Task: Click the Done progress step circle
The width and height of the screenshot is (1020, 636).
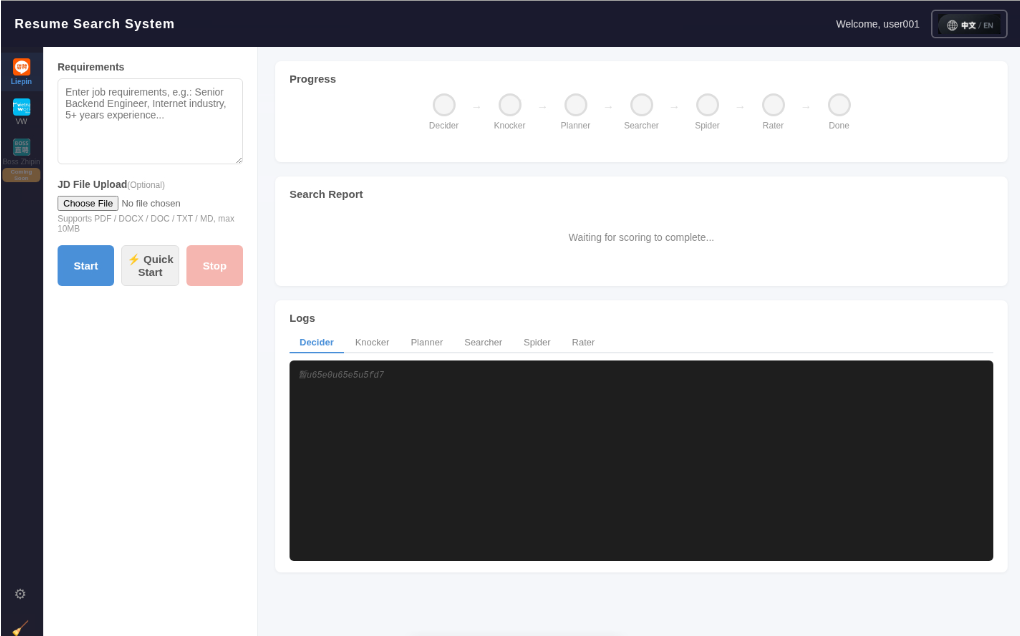Action: click(x=839, y=105)
